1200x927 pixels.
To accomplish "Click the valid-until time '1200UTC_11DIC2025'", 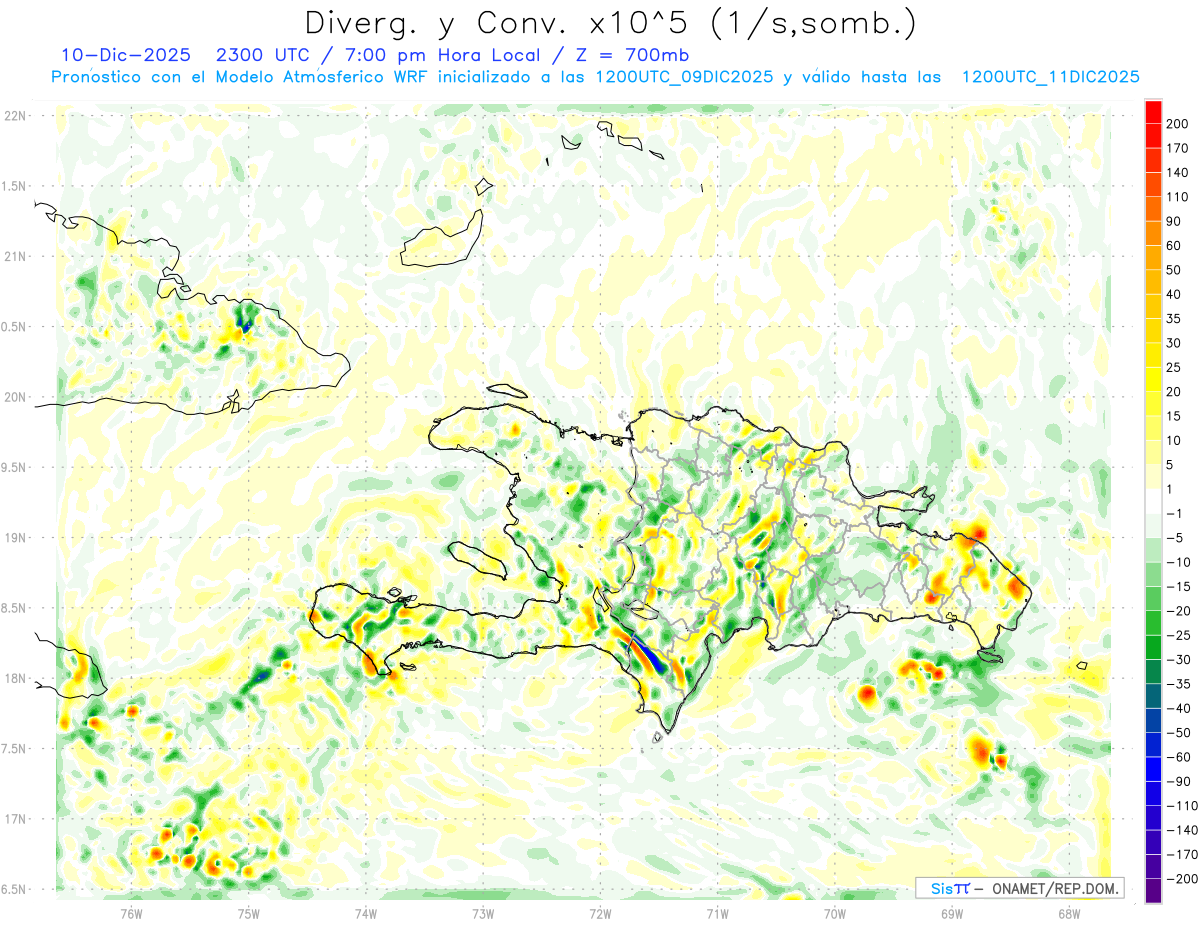I will pos(1050,77).
